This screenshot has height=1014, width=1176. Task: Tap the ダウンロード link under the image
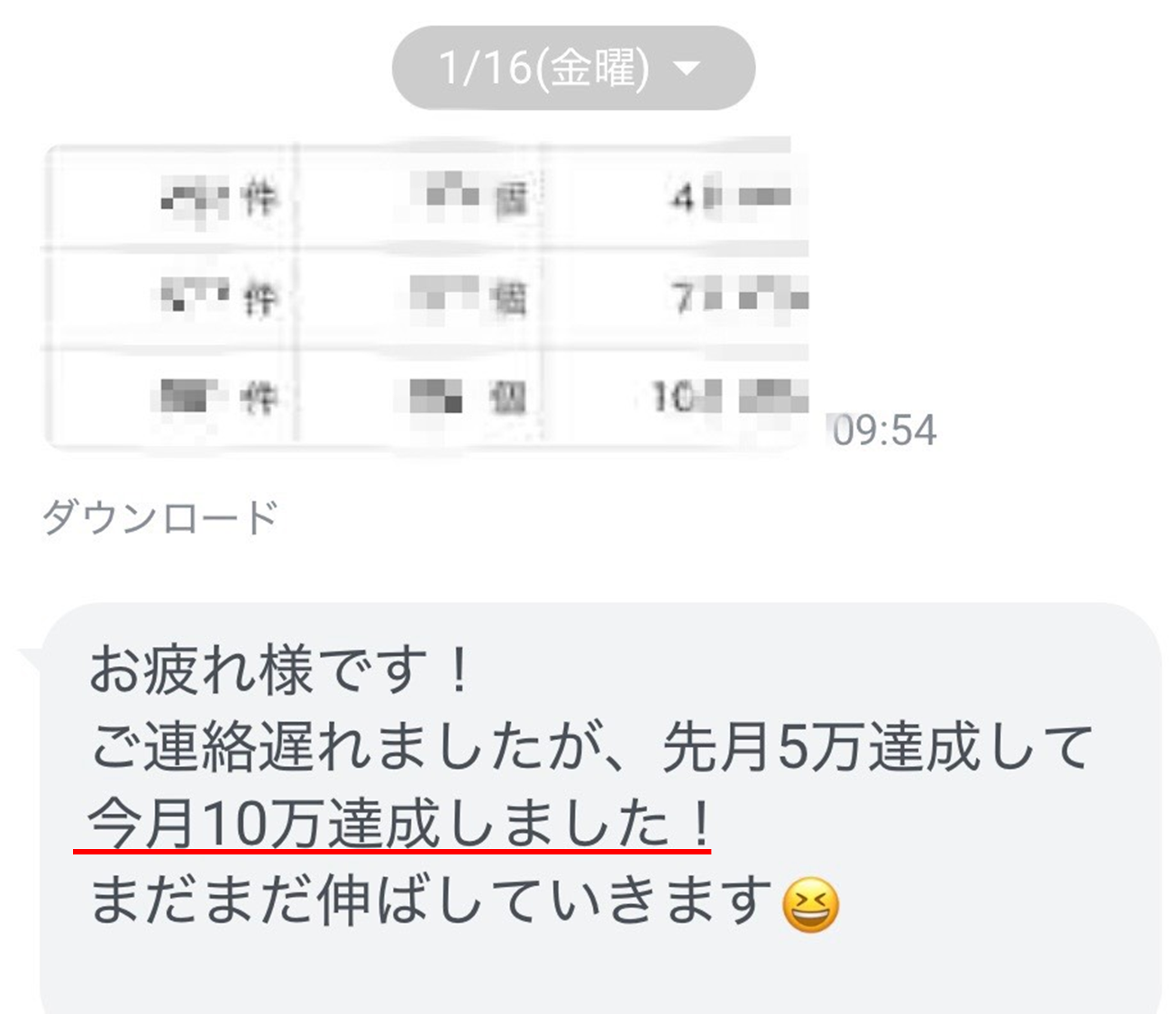(160, 518)
